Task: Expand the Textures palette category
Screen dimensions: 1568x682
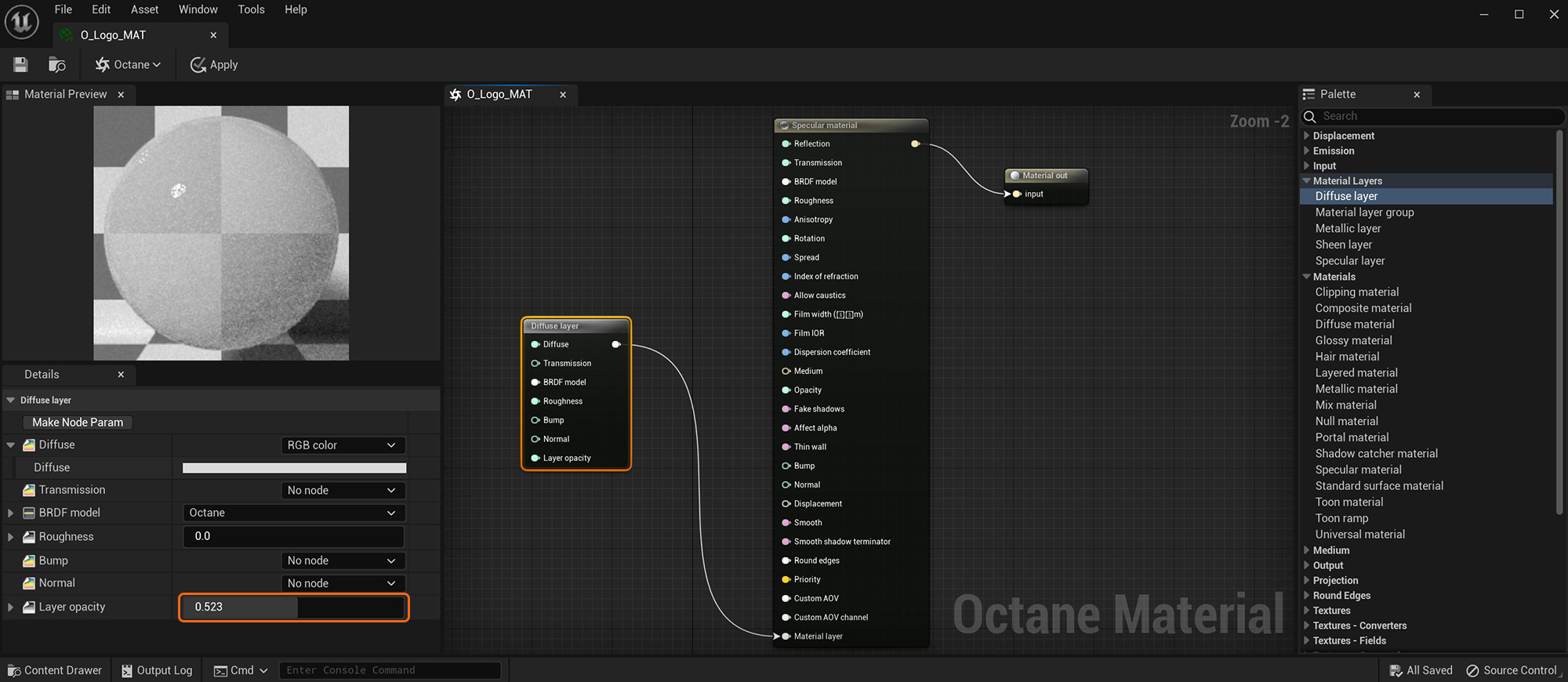Action: coord(1306,610)
